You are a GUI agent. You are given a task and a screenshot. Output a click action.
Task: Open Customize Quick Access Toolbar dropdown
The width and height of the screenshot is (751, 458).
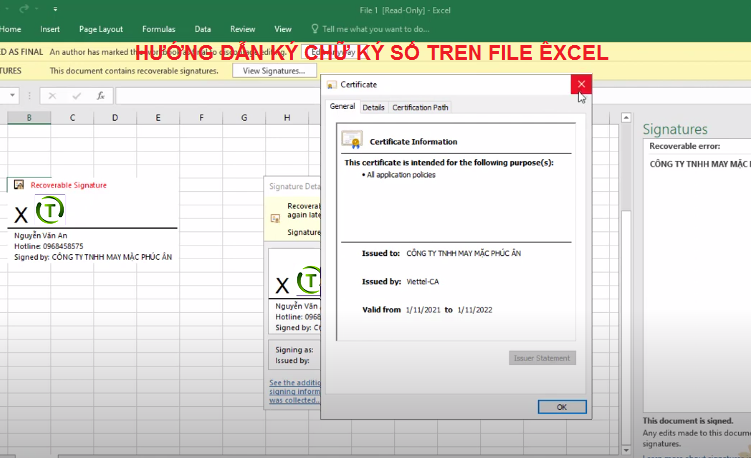click(x=55, y=9)
